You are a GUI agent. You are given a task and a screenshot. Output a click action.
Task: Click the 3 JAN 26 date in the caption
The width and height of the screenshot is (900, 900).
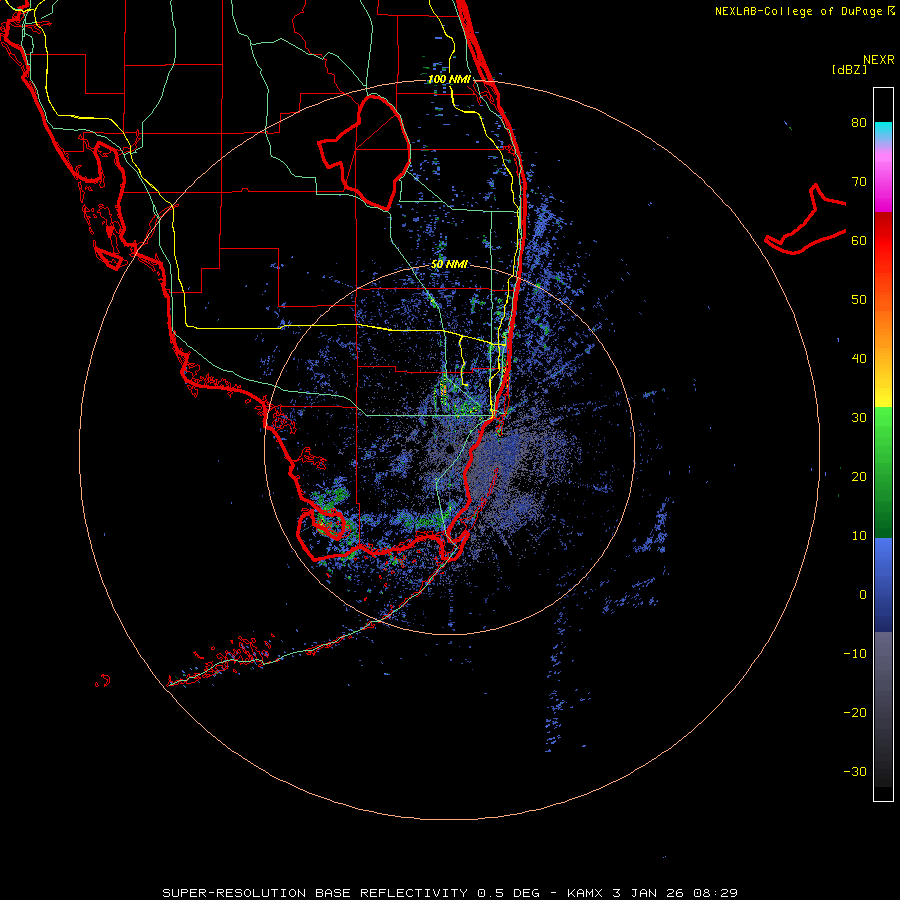[x=648, y=893]
